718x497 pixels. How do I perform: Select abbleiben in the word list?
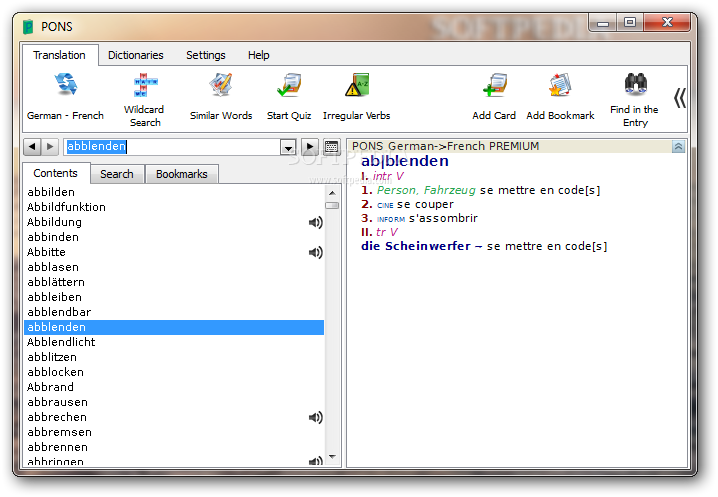click(174, 297)
